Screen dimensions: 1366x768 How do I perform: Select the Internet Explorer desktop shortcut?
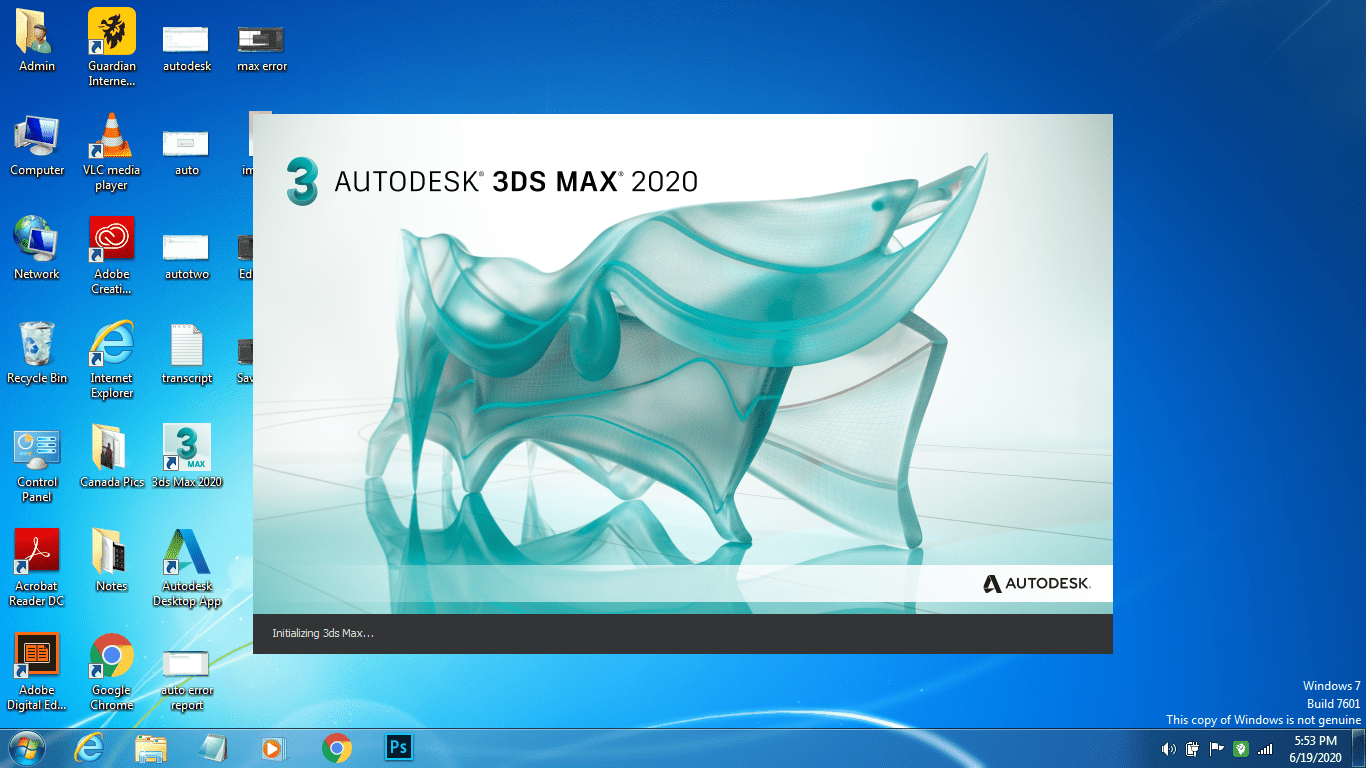click(112, 359)
